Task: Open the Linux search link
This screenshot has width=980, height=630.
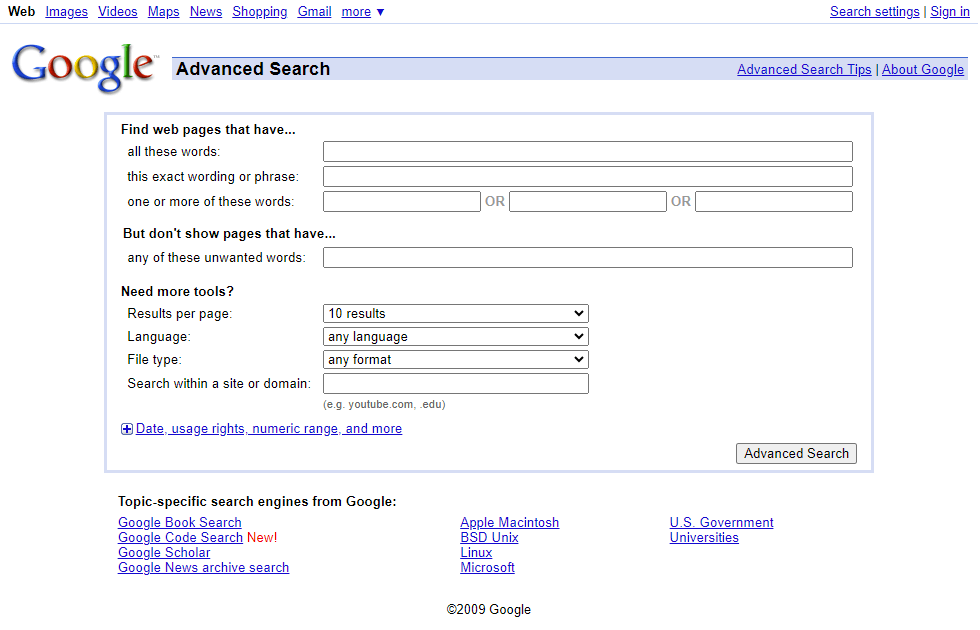Action: click(x=476, y=552)
